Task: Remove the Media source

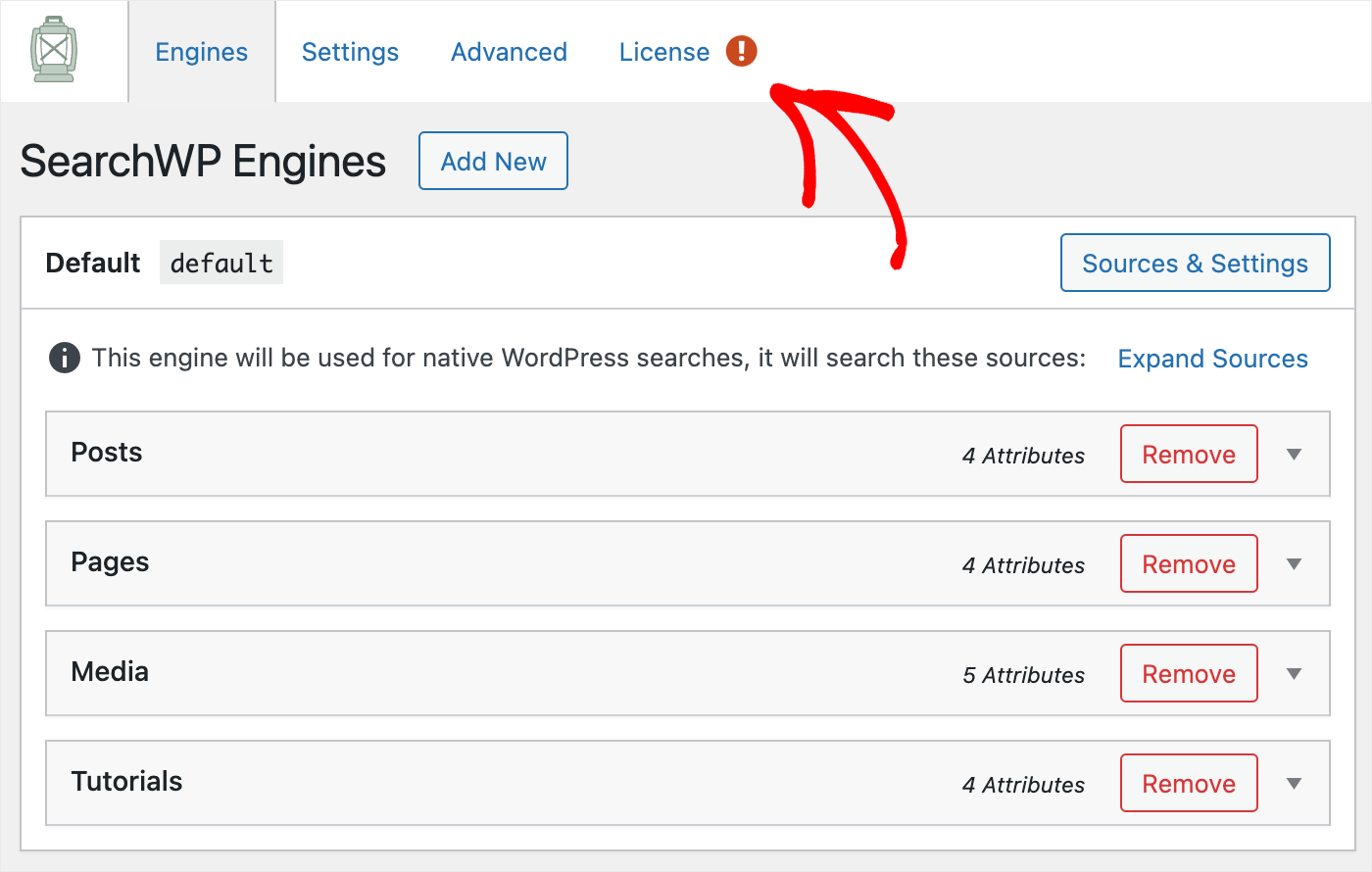Action: (1189, 673)
